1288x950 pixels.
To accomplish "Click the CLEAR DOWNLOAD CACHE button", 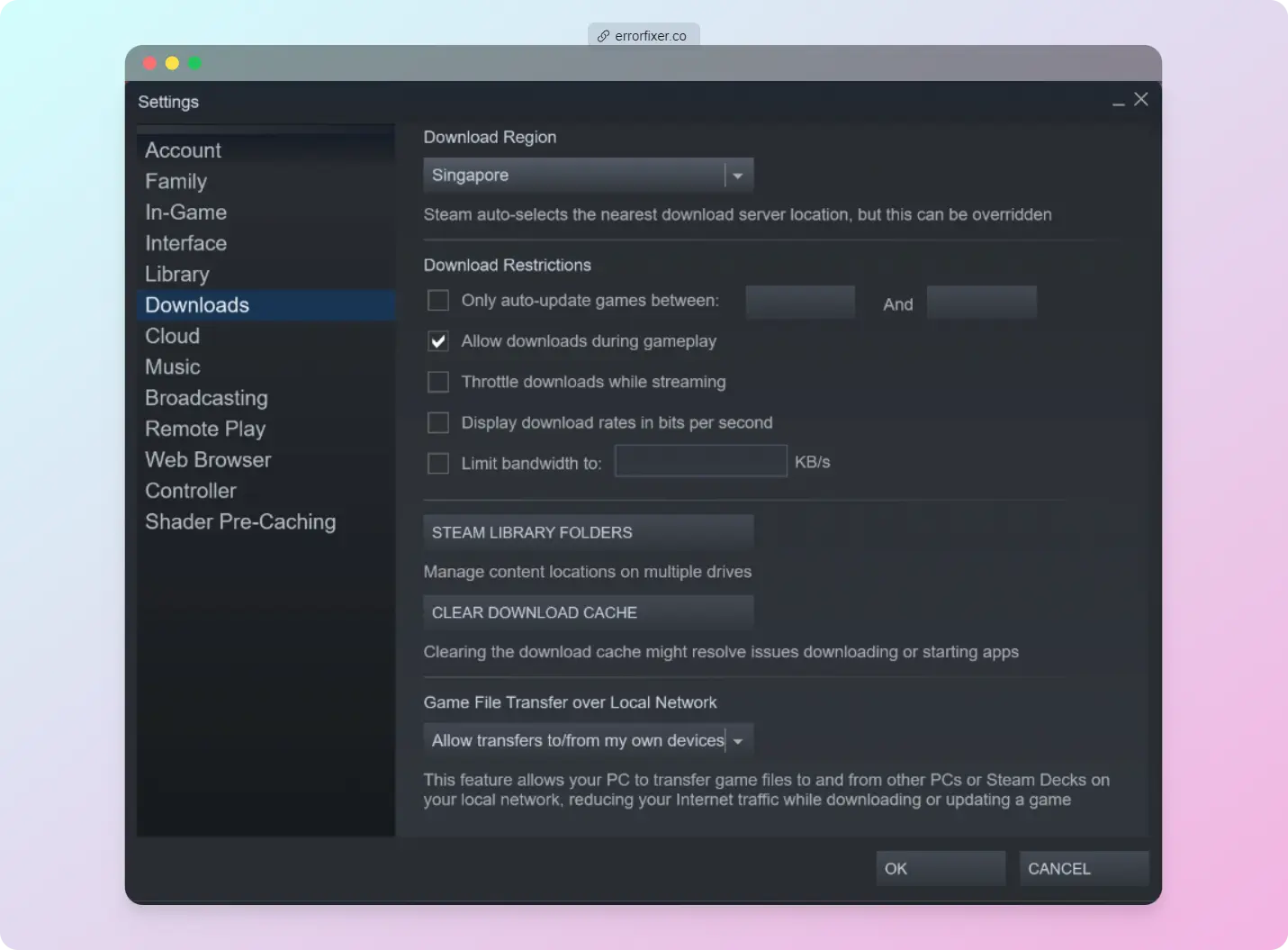I will point(588,612).
